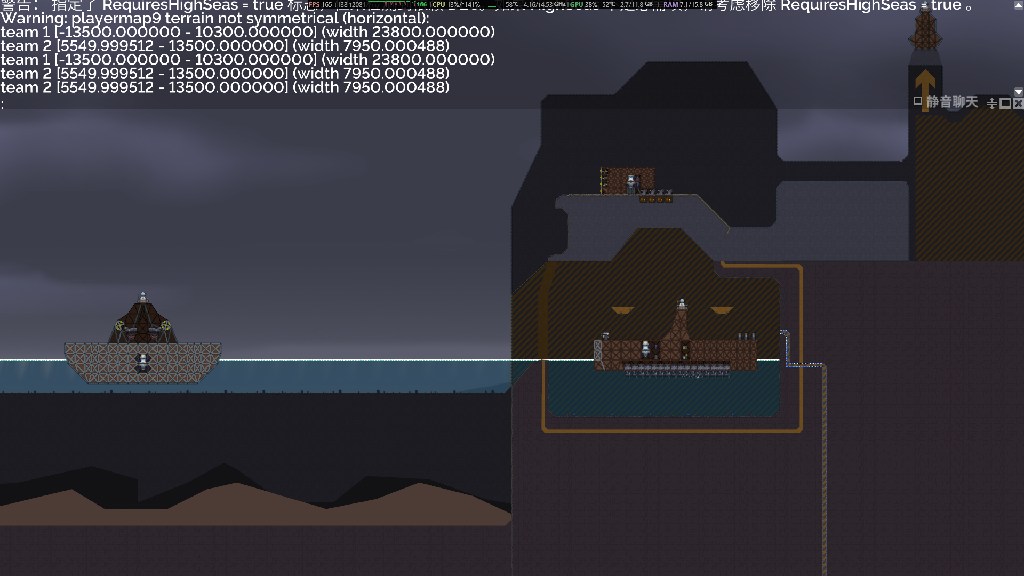
Task: Close the chat panel with X icon
Action: tap(1018, 103)
